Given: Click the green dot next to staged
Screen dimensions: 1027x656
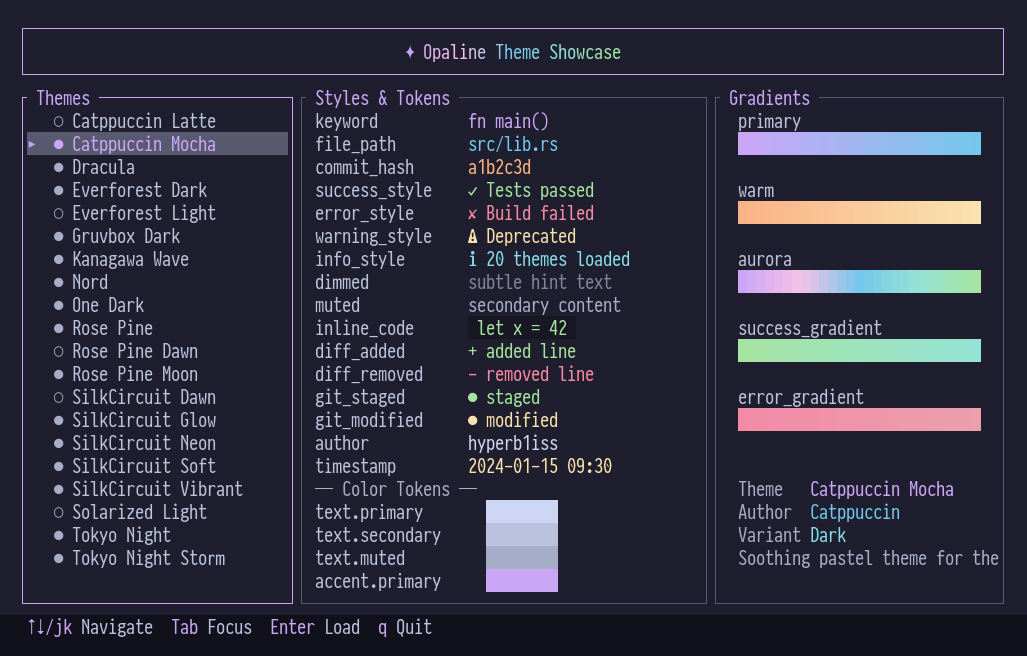Looking at the screenshot, I should click(x=473, y=397).
